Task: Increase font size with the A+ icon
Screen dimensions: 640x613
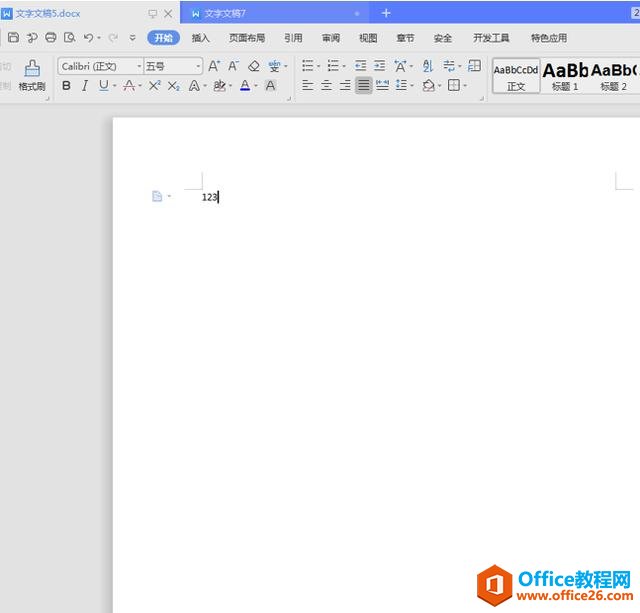Action: coord(214,66)
